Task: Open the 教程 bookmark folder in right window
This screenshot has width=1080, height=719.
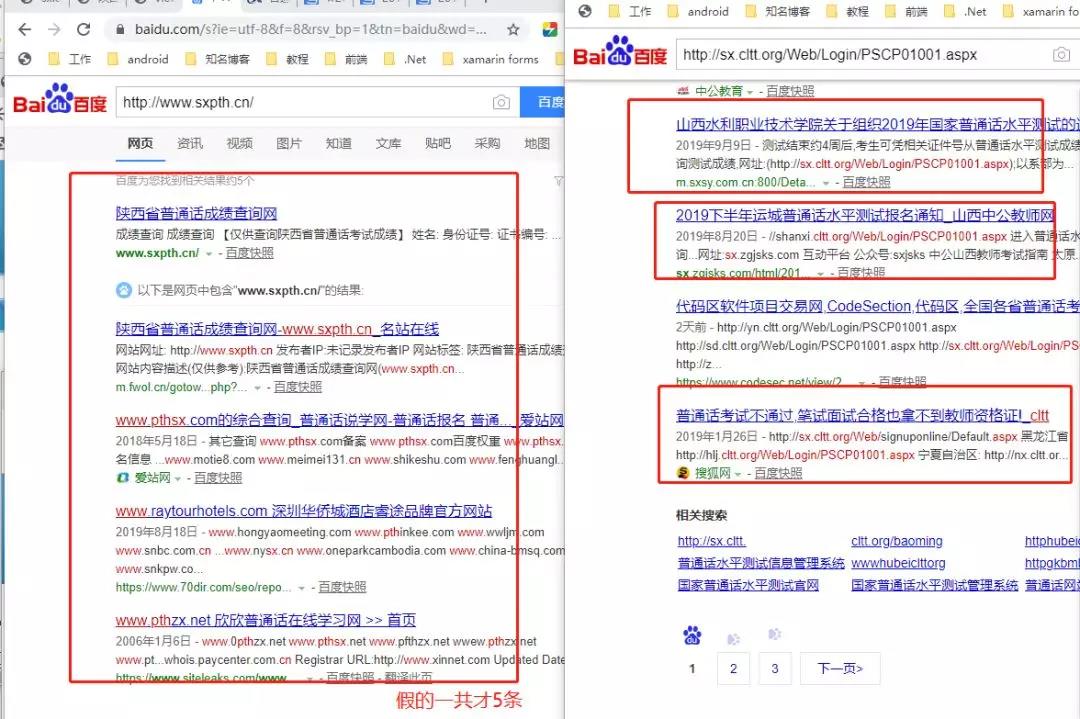Action: coord(848,11)
